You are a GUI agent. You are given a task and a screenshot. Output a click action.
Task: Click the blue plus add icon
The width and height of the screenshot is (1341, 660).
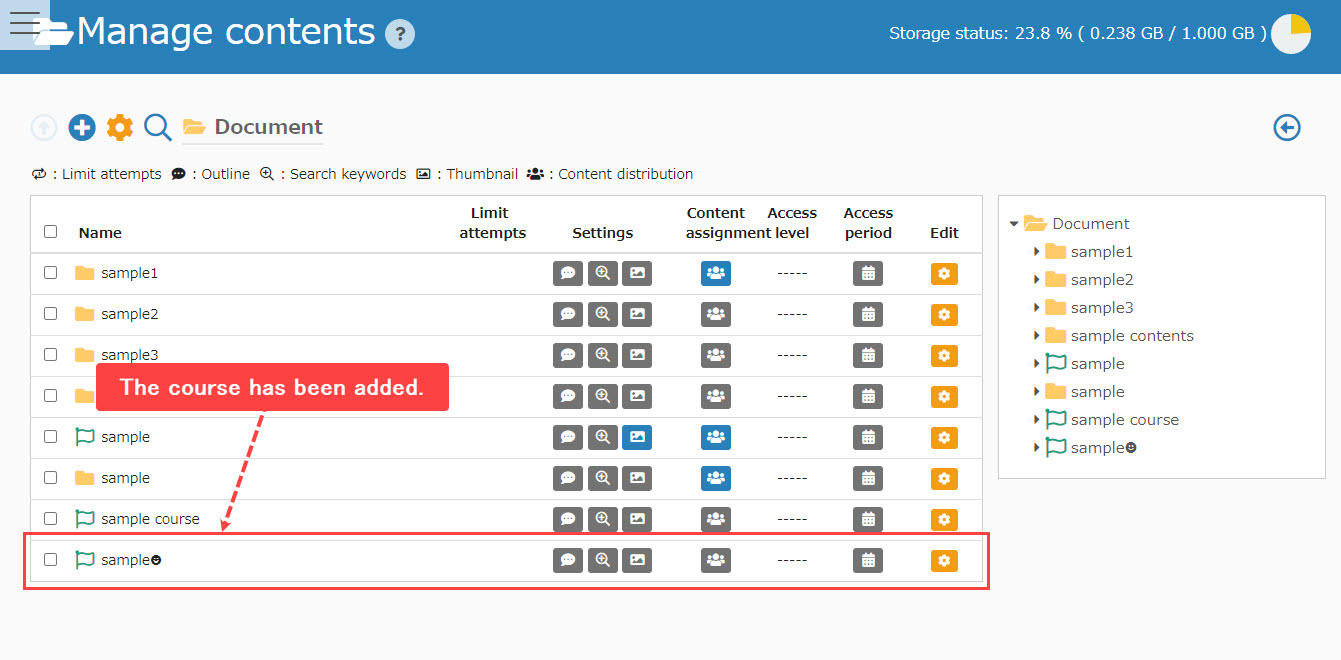(x=82, y=127)
